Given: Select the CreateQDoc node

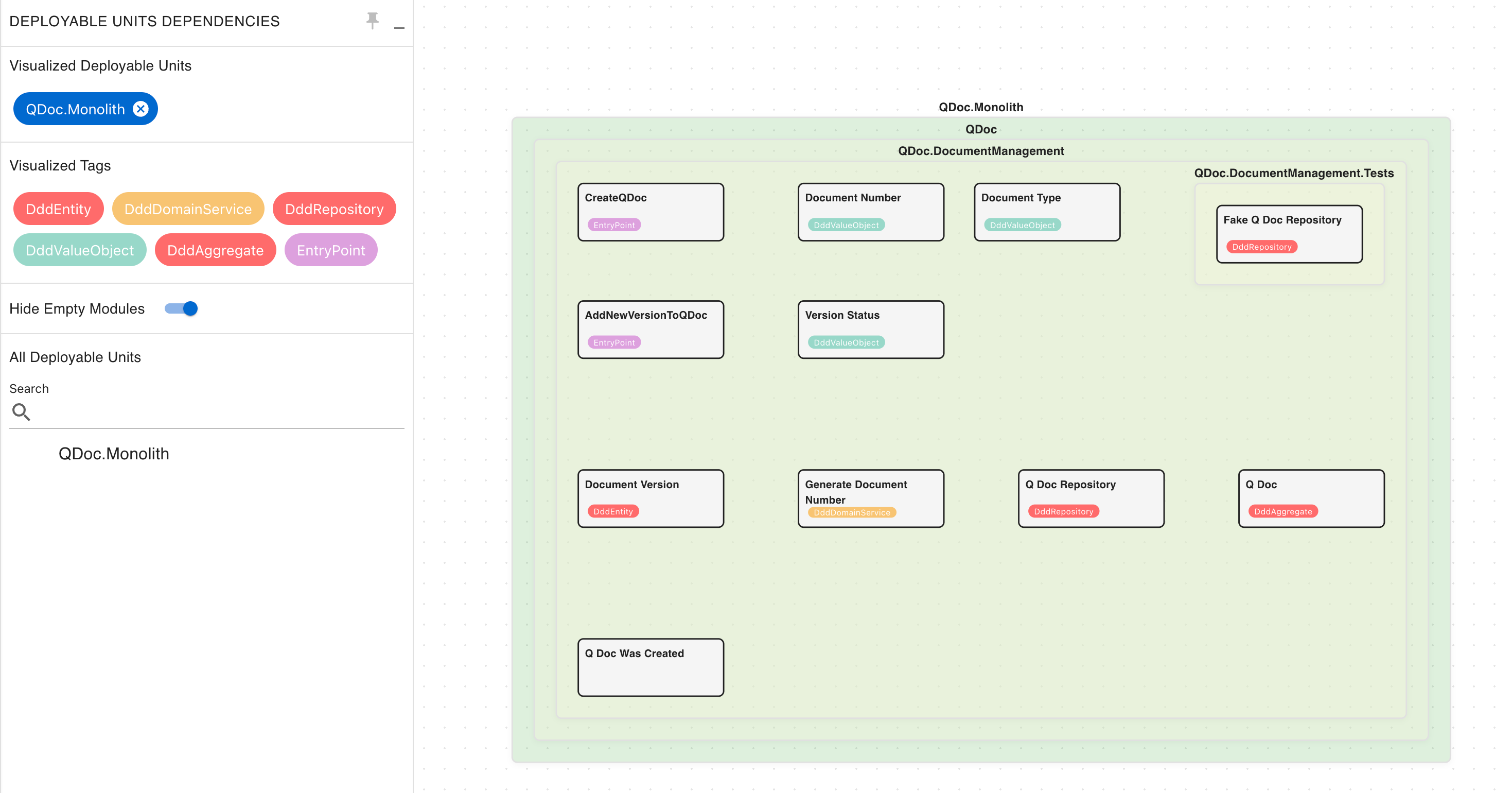Looking at the screenshot, I should tap(650, 212).
